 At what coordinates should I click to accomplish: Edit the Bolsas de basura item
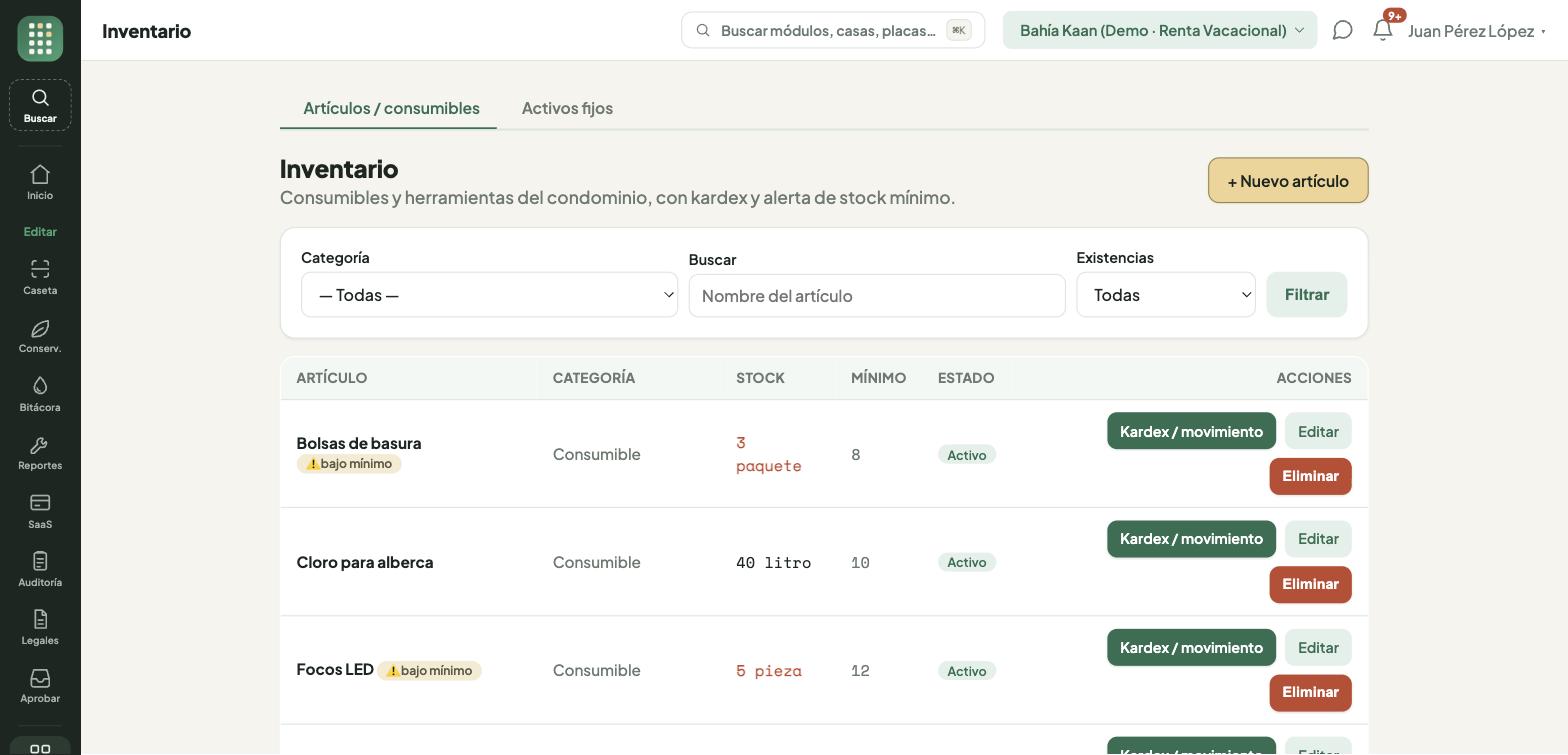click(1318, 431)
